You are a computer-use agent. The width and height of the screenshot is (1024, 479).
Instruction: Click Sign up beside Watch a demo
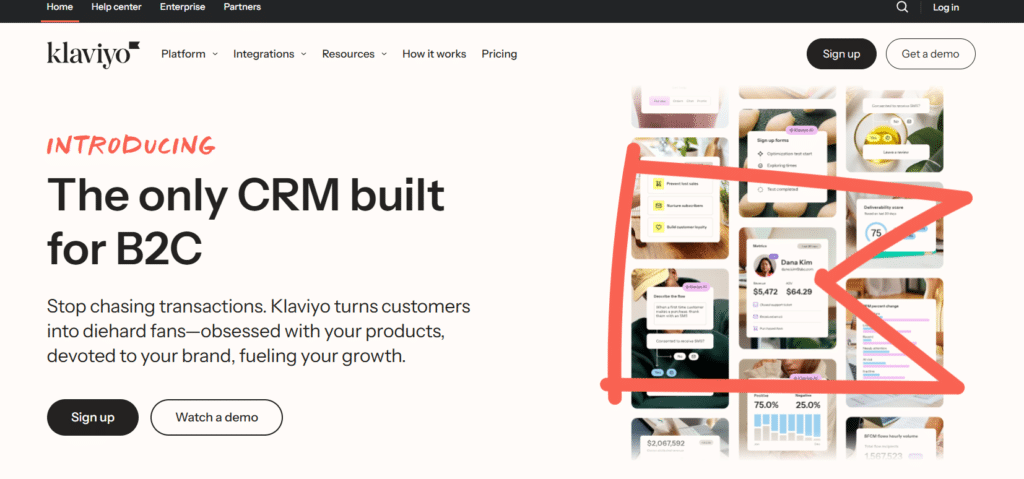point(93,418)
